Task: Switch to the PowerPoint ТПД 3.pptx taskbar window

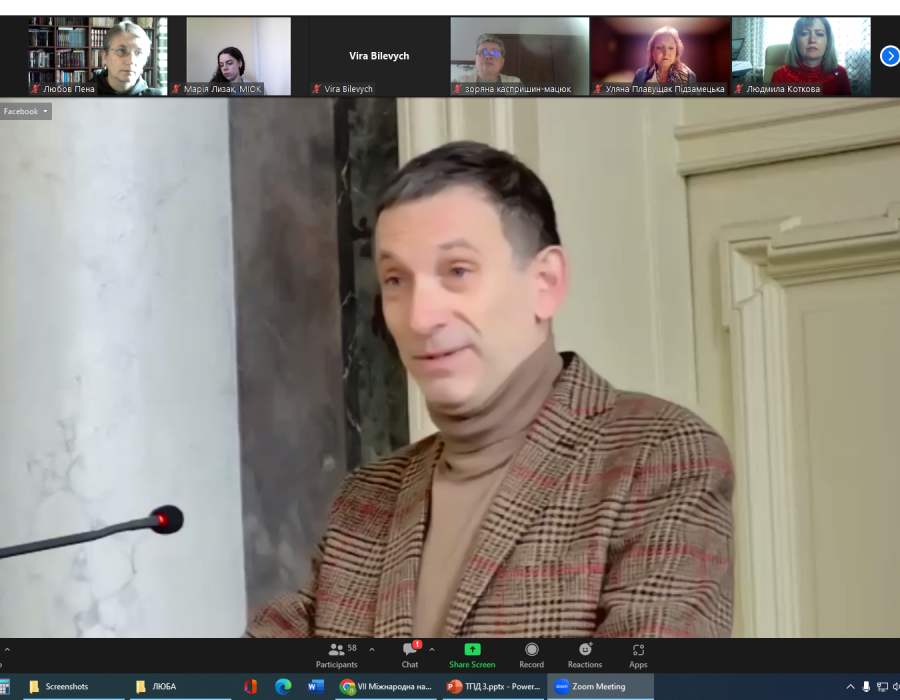Action: [493, 686]
